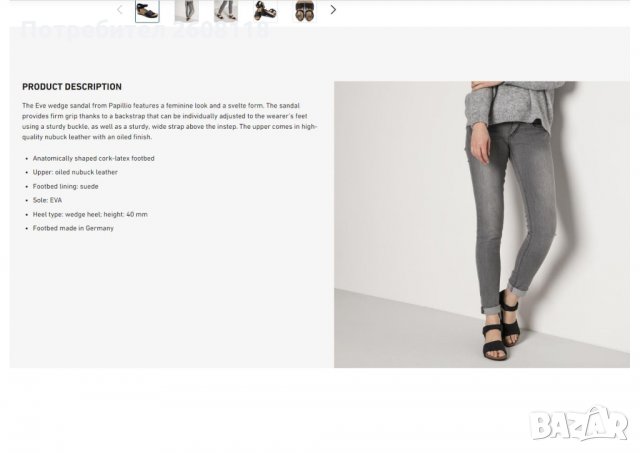Viewport: 640px width, 453px height.
Task: Click the Footbed lining: suede bullet
Action: point(66,187)
